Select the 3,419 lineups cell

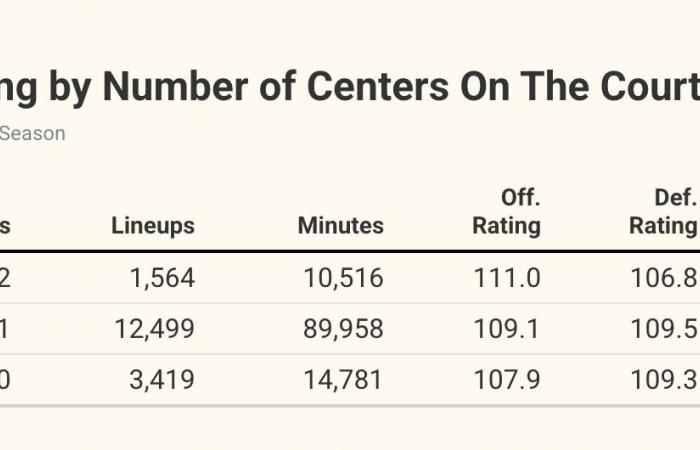[x=162, y=380]
